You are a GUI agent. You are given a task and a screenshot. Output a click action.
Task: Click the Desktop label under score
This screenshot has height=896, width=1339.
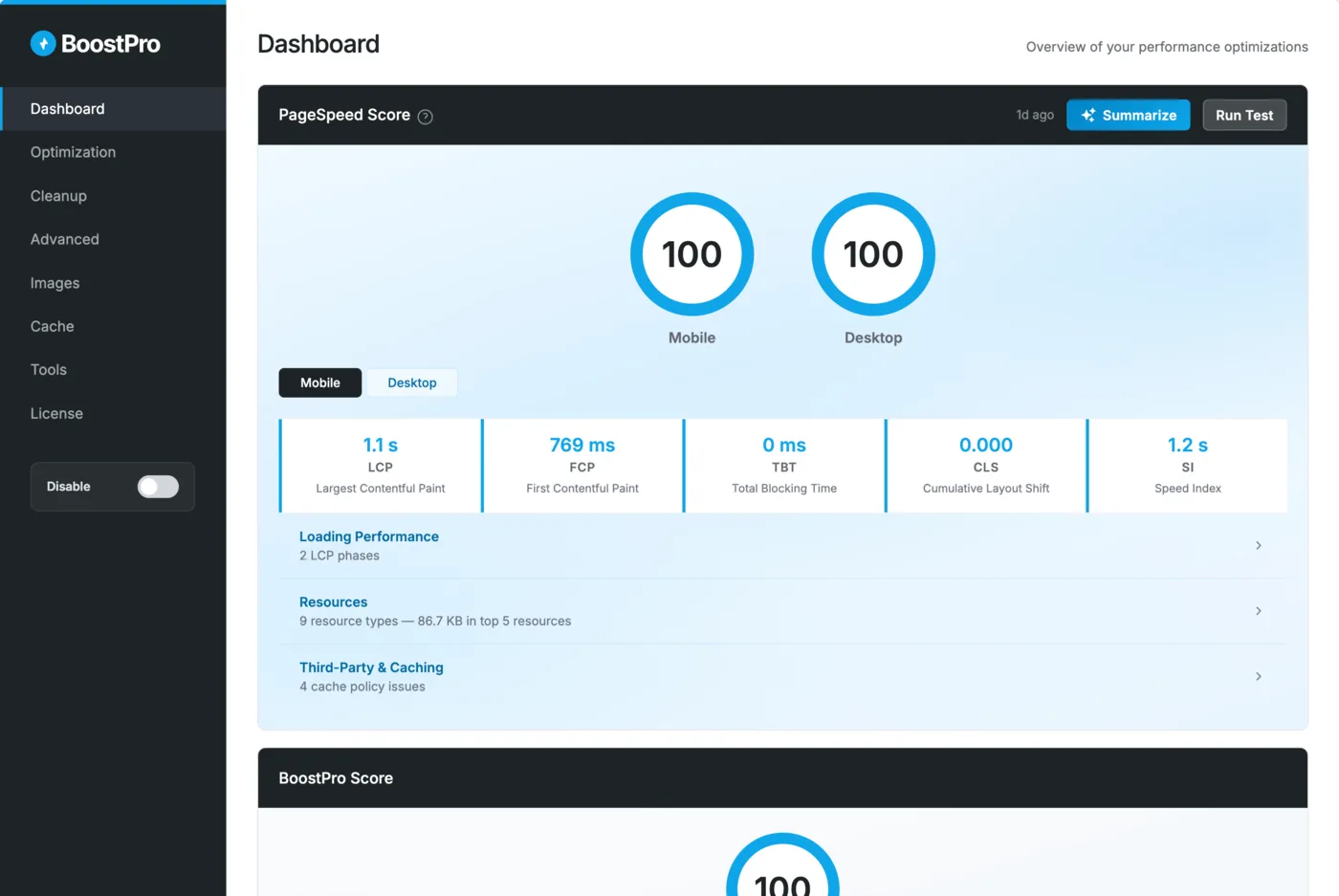tap(873, 338)
